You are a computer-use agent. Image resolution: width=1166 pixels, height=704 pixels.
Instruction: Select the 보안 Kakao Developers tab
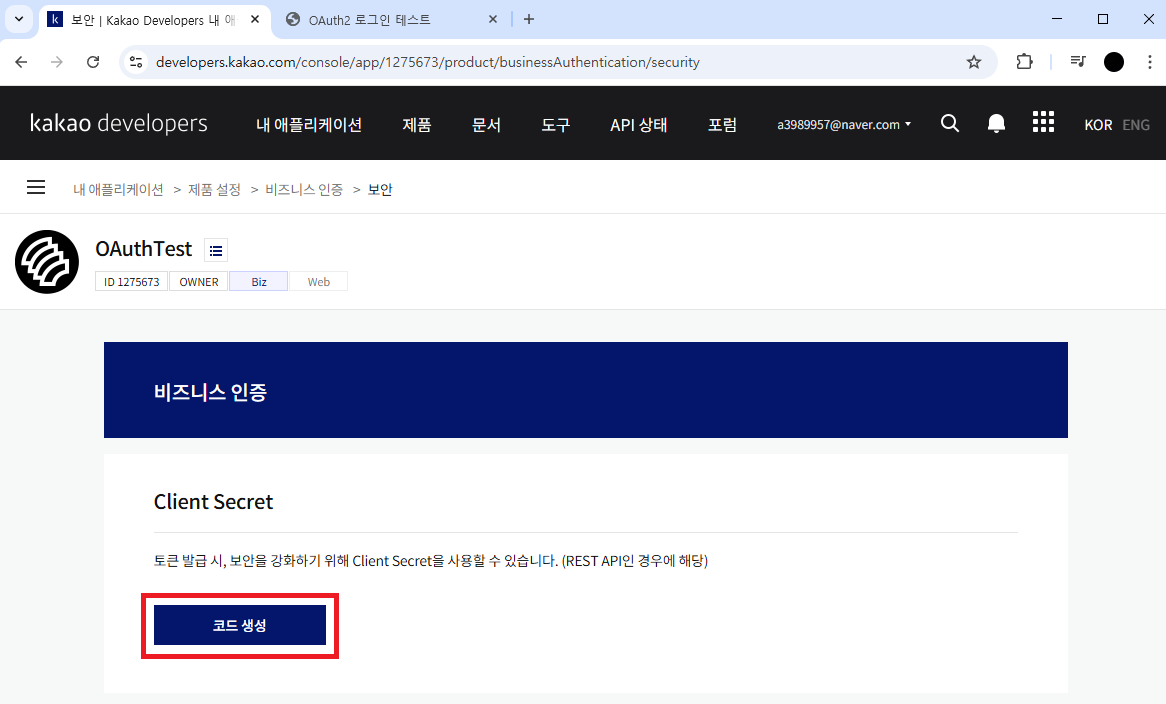tap(155, 20)
